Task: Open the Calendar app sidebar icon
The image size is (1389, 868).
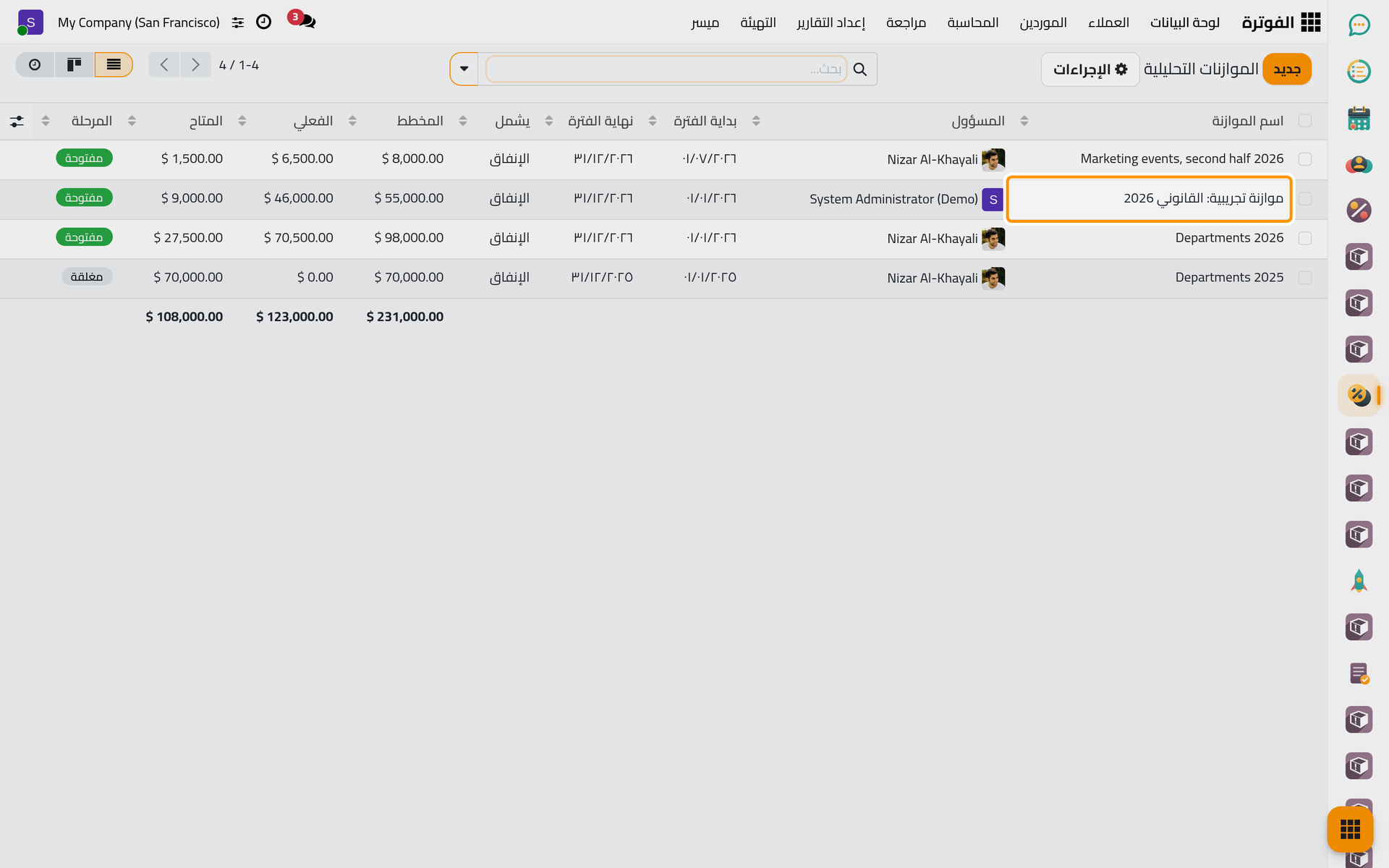Action: click(x=1359, y=118)
